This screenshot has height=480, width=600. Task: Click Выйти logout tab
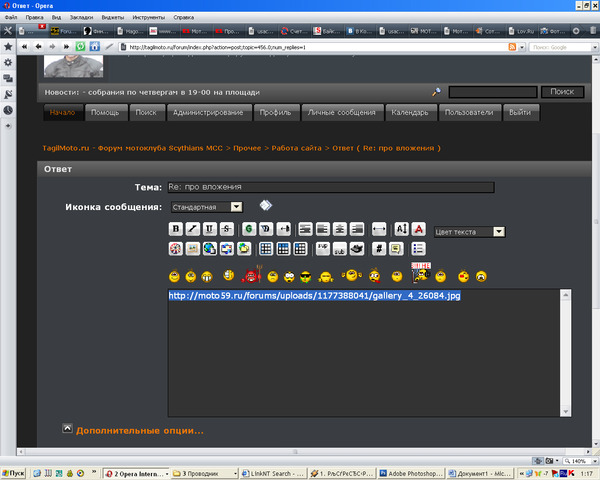[x=520, y=113]
